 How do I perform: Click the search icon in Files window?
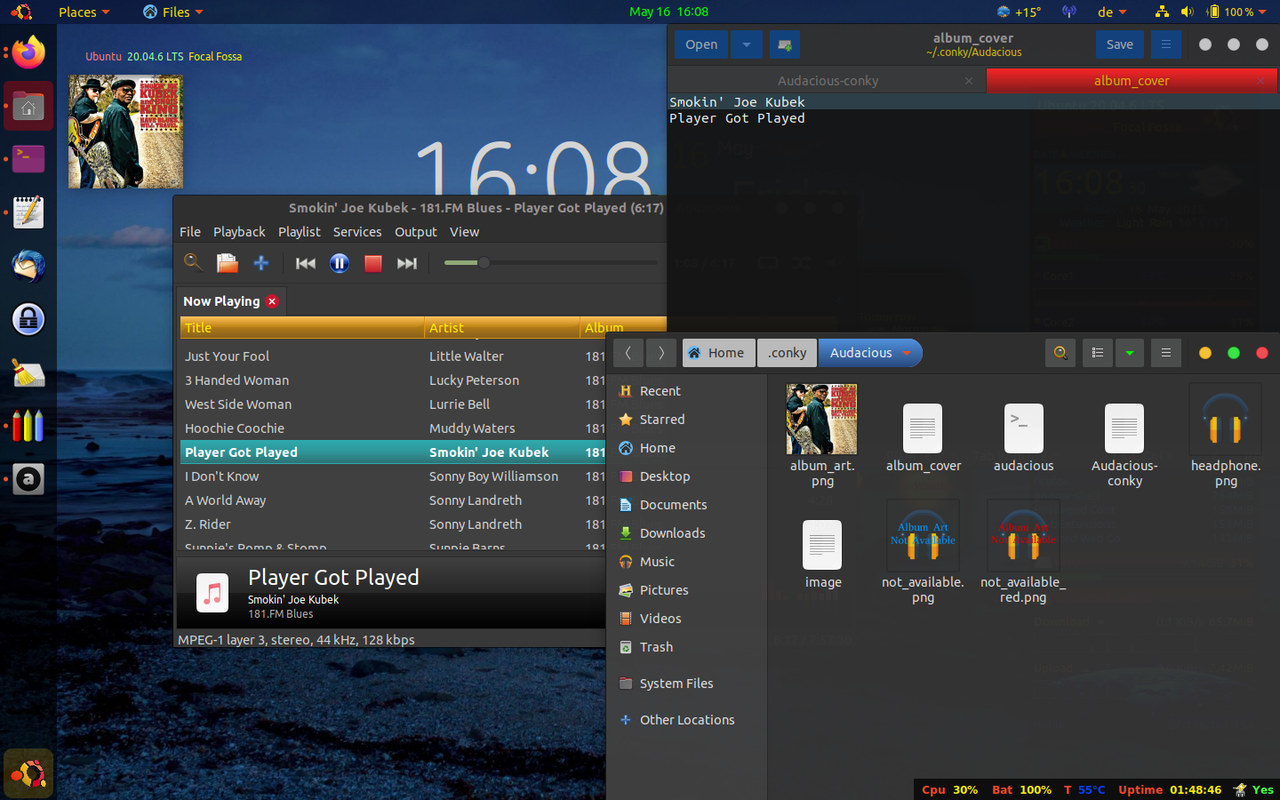tap(1060, 352)
